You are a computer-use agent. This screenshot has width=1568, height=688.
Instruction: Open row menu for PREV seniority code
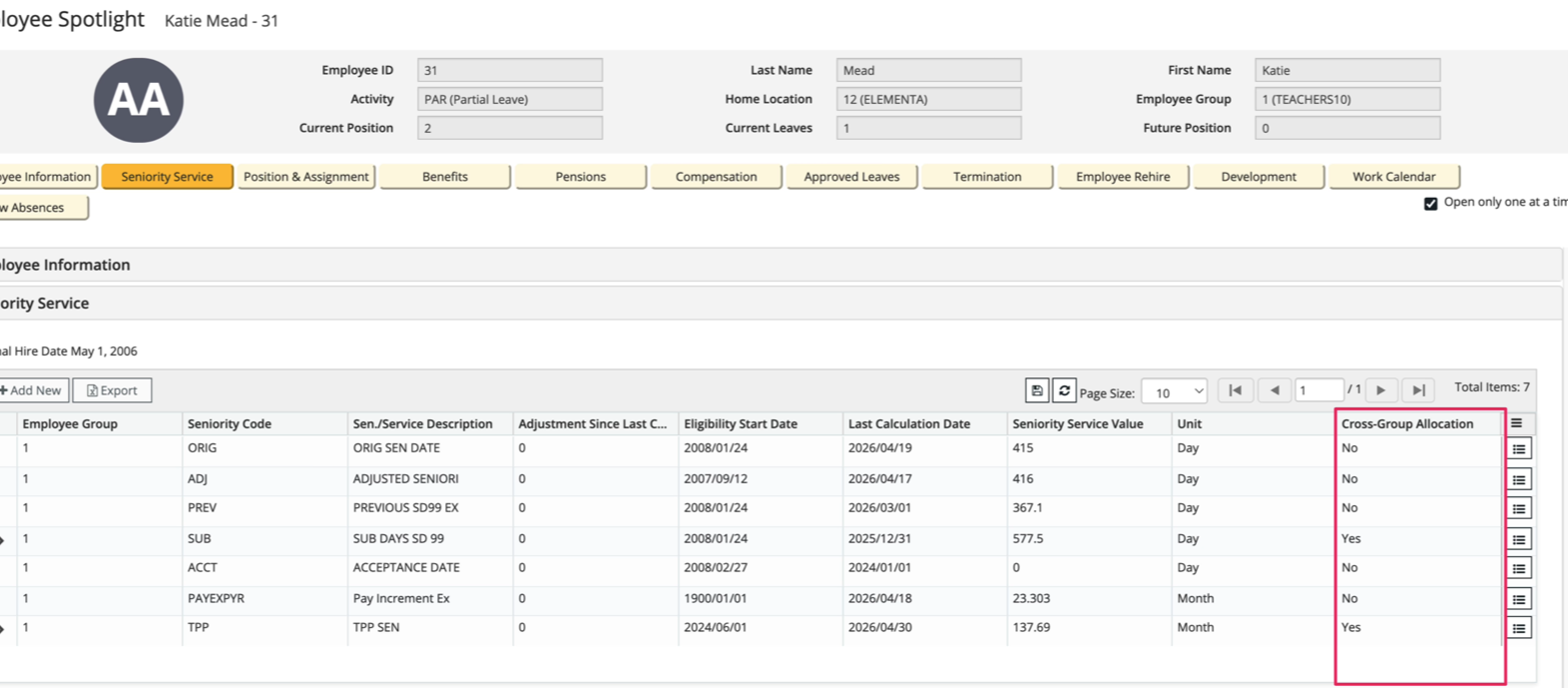point(1519,509)
